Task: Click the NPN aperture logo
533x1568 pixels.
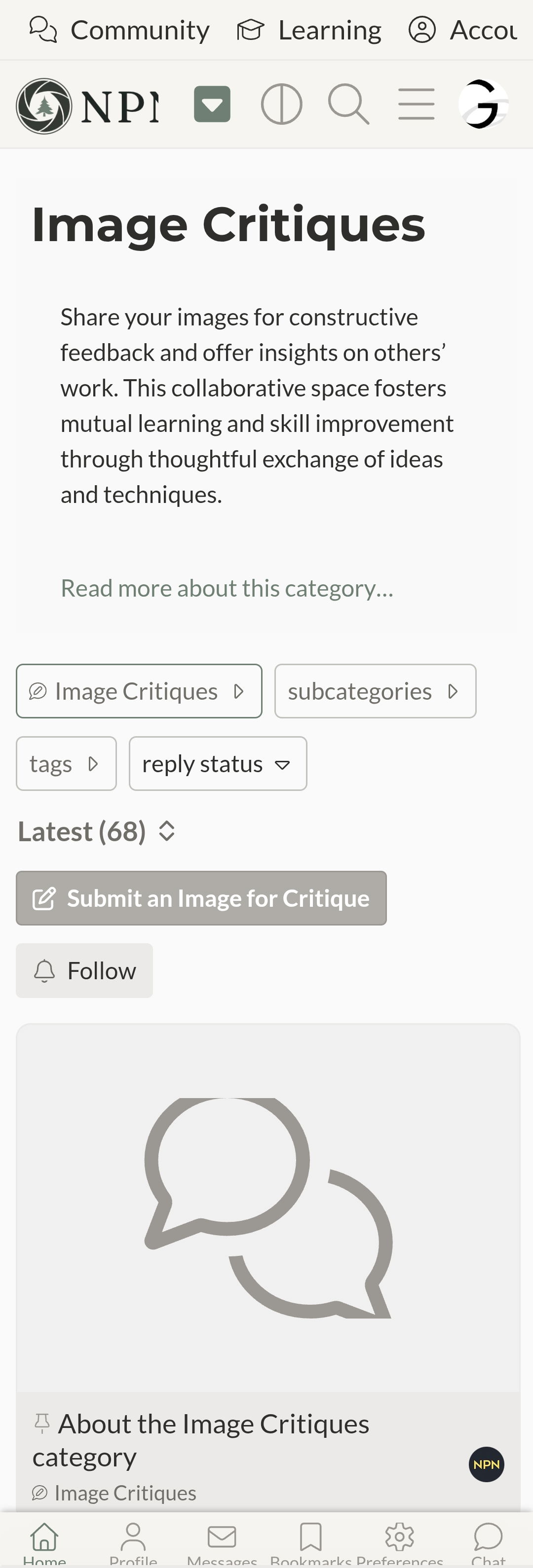Action: (x=44, y=106)
